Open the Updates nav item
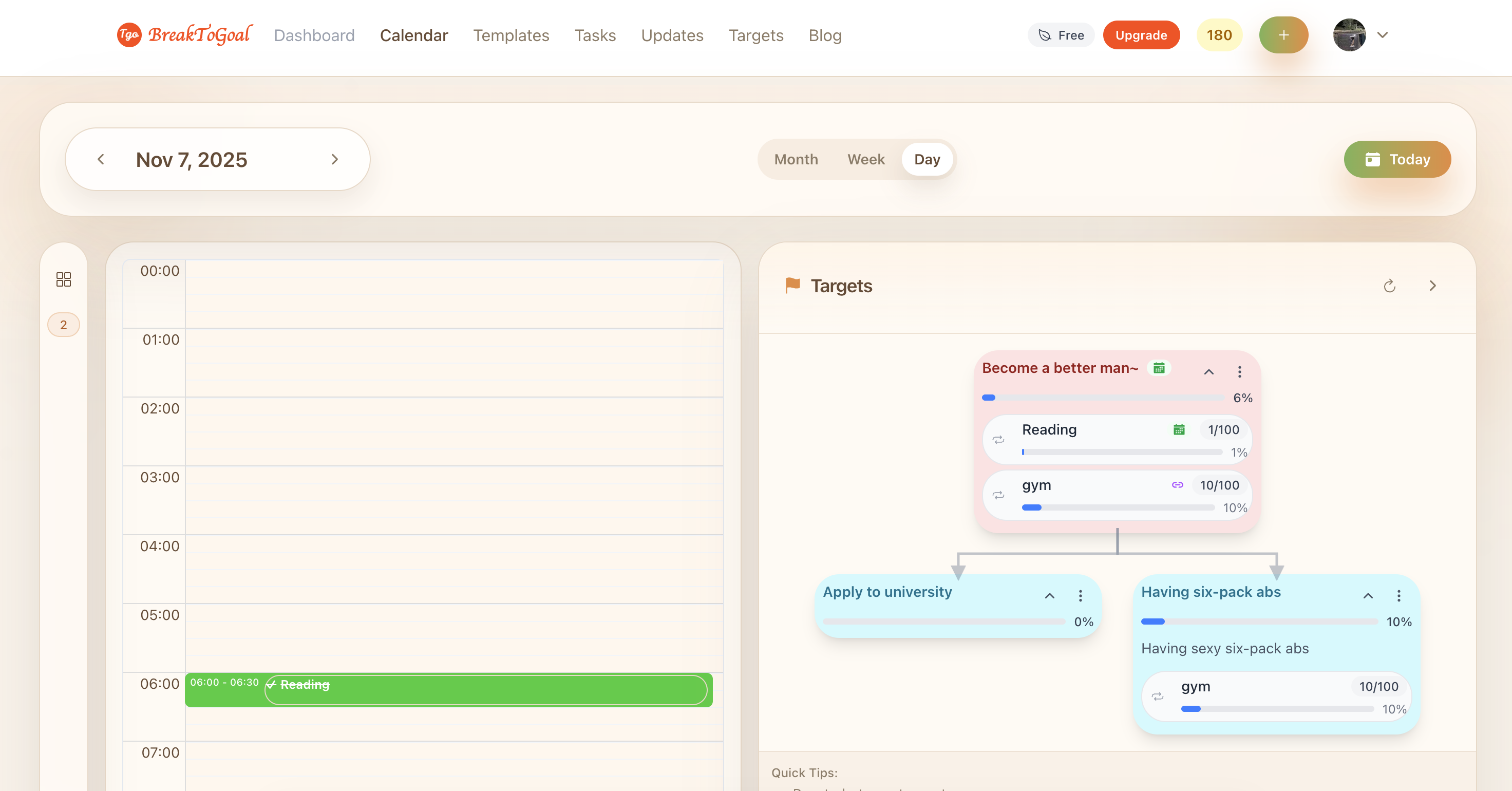 [x=671, y=35]
